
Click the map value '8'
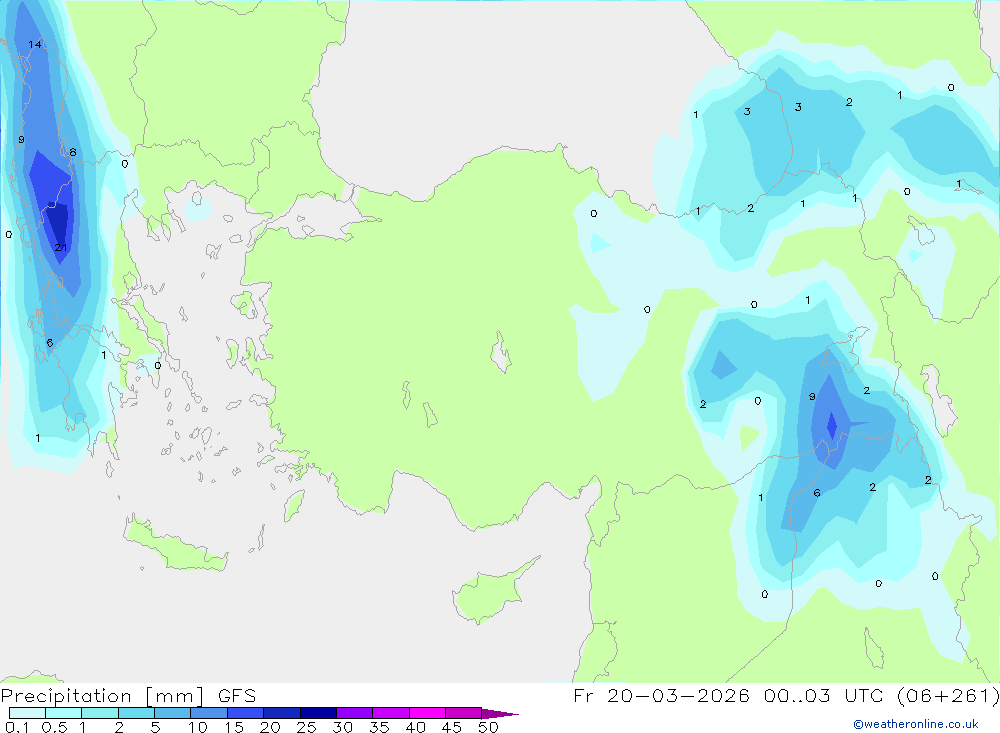click(73, 152)
